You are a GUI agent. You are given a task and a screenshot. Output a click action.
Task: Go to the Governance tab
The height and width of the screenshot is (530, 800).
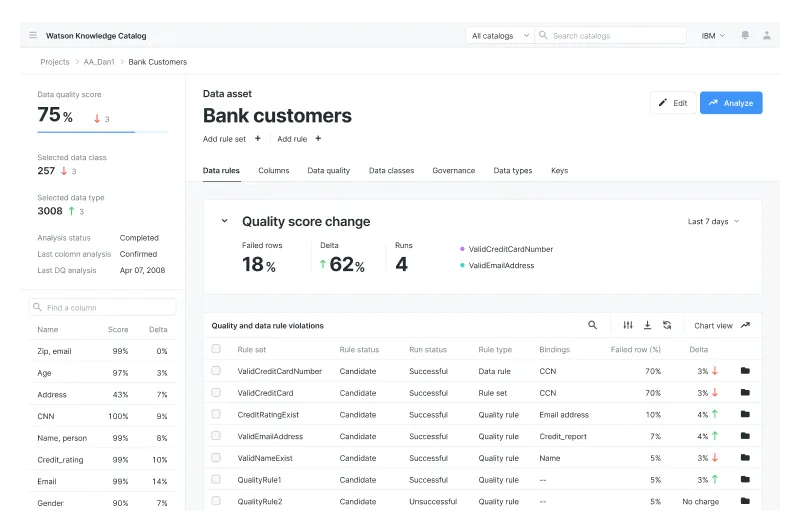(454, 170)
